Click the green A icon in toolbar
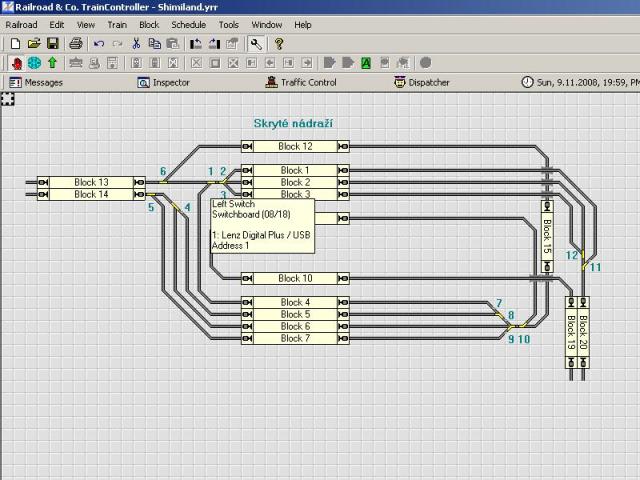This screenshot has width=640, height=480. [x=366, y=63]
